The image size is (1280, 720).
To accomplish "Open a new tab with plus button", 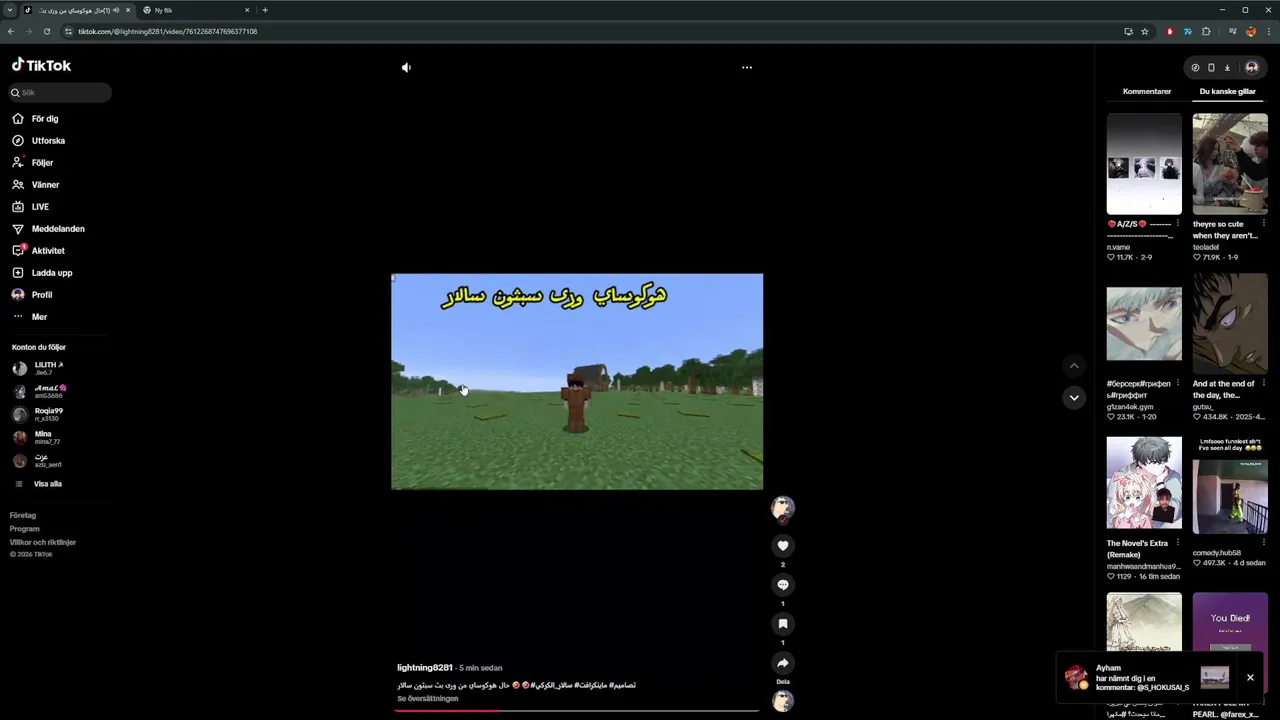I will click(x=265, y=10).
